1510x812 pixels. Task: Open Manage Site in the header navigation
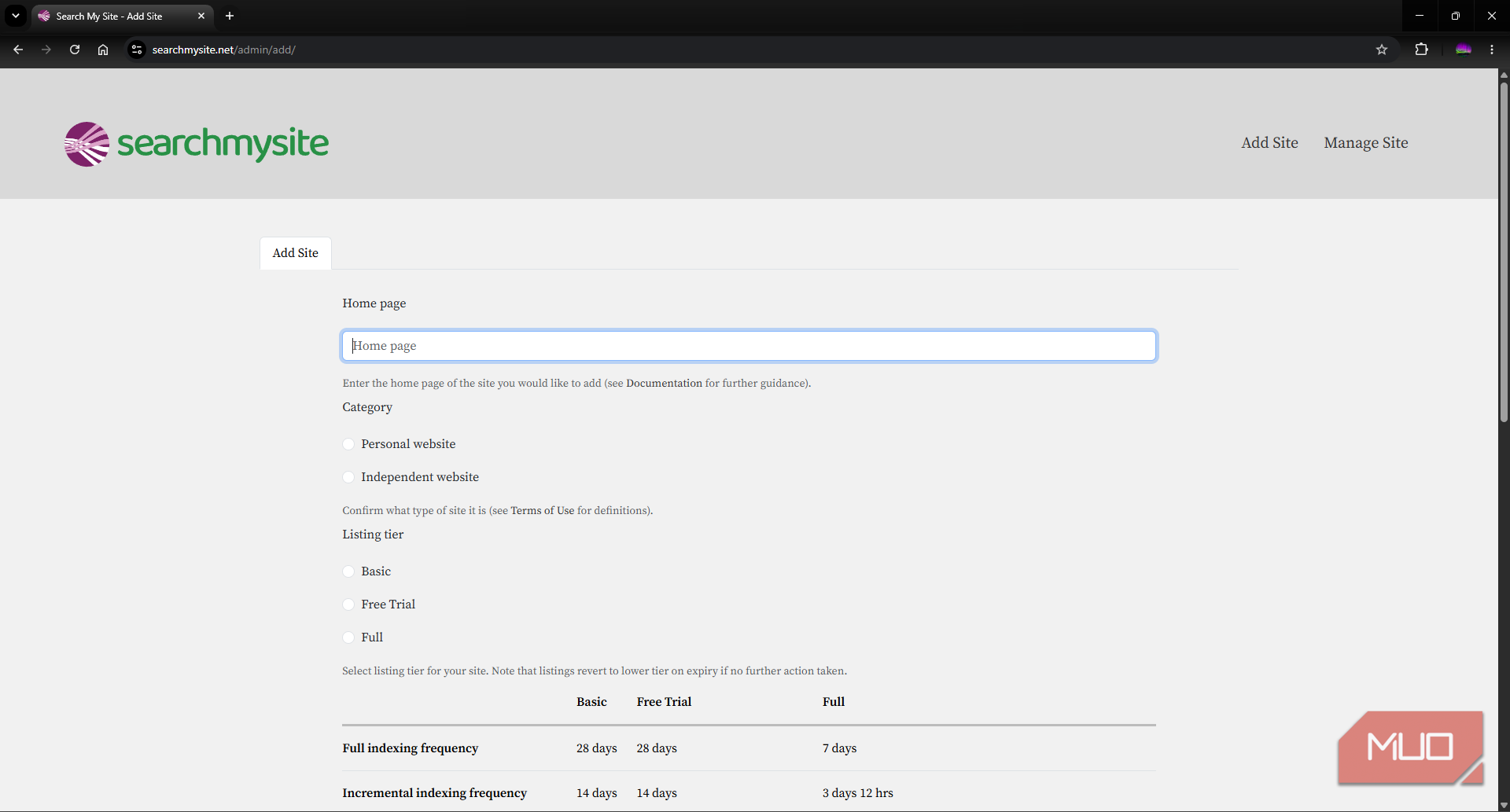(1366, 143)
